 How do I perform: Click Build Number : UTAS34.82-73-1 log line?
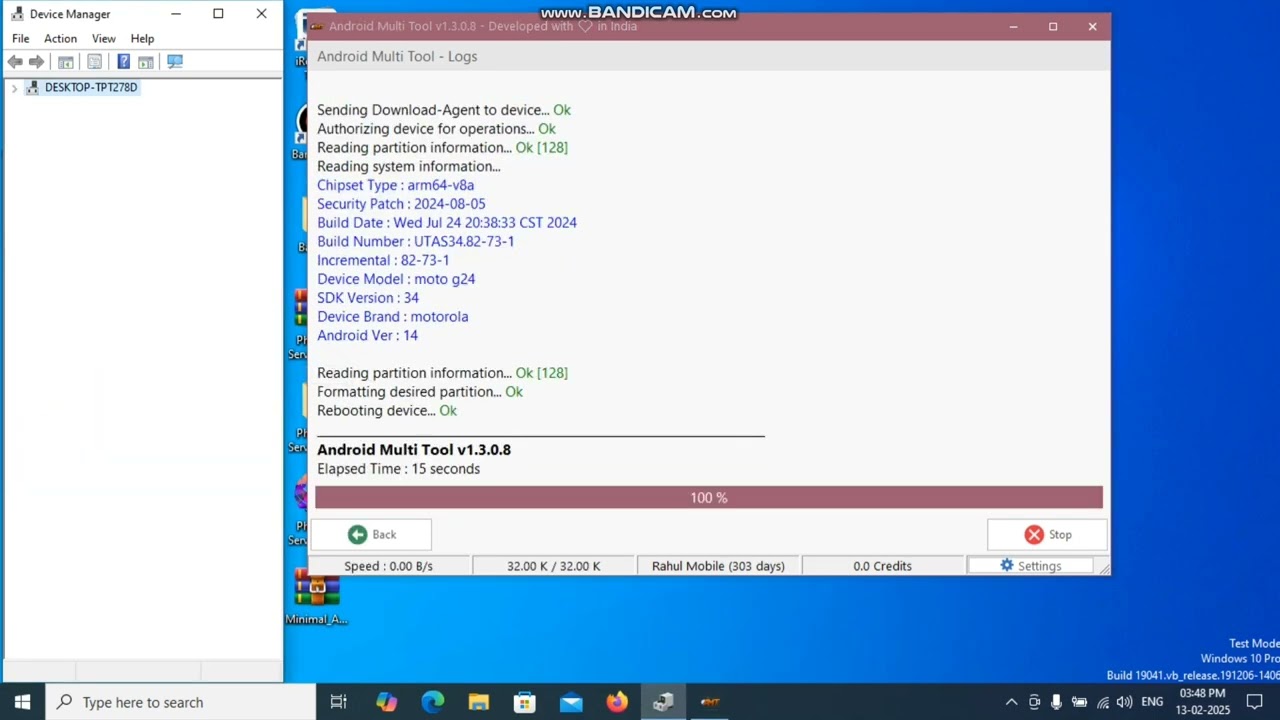(x=416, y=242)
